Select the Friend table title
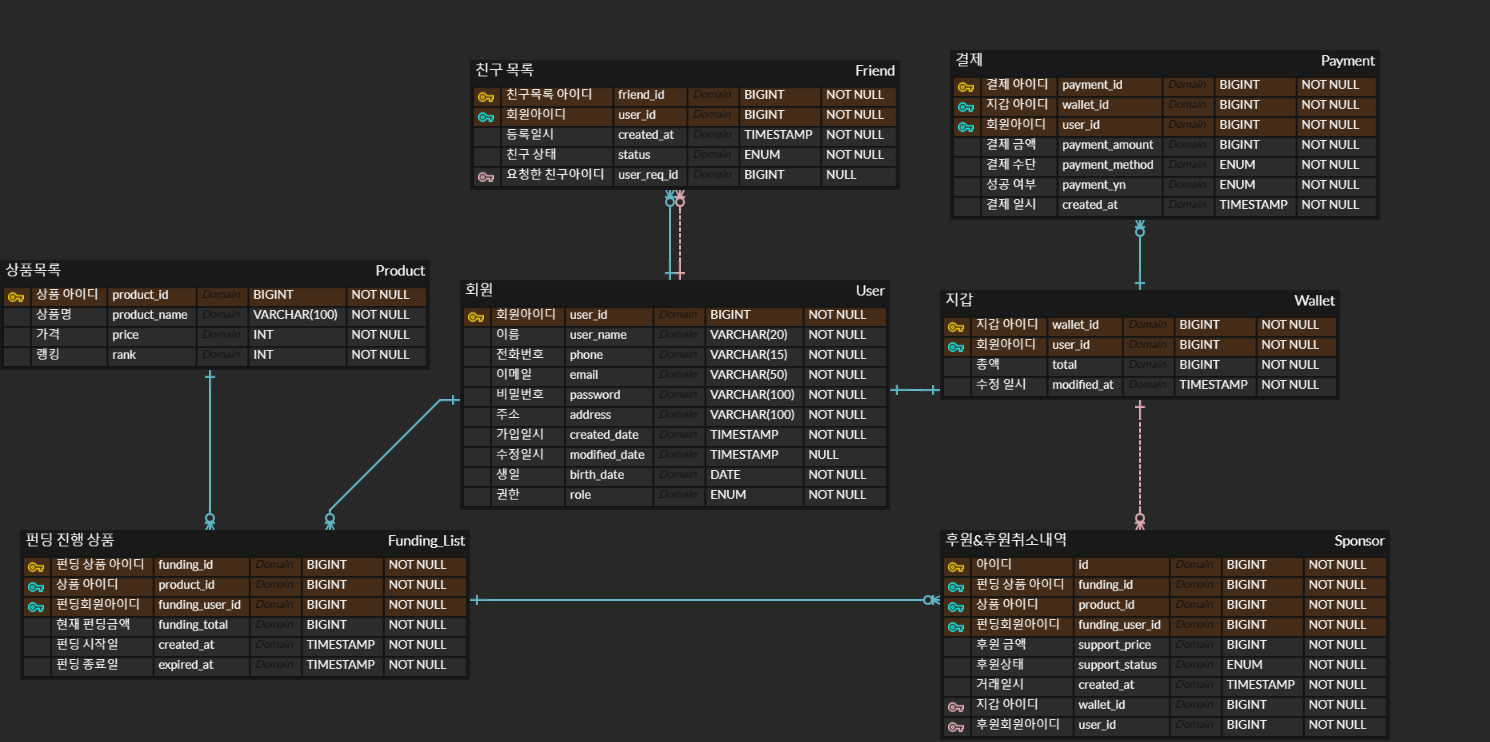The image size is (1490, 742). pyautogui.click(x=875, y=70)
